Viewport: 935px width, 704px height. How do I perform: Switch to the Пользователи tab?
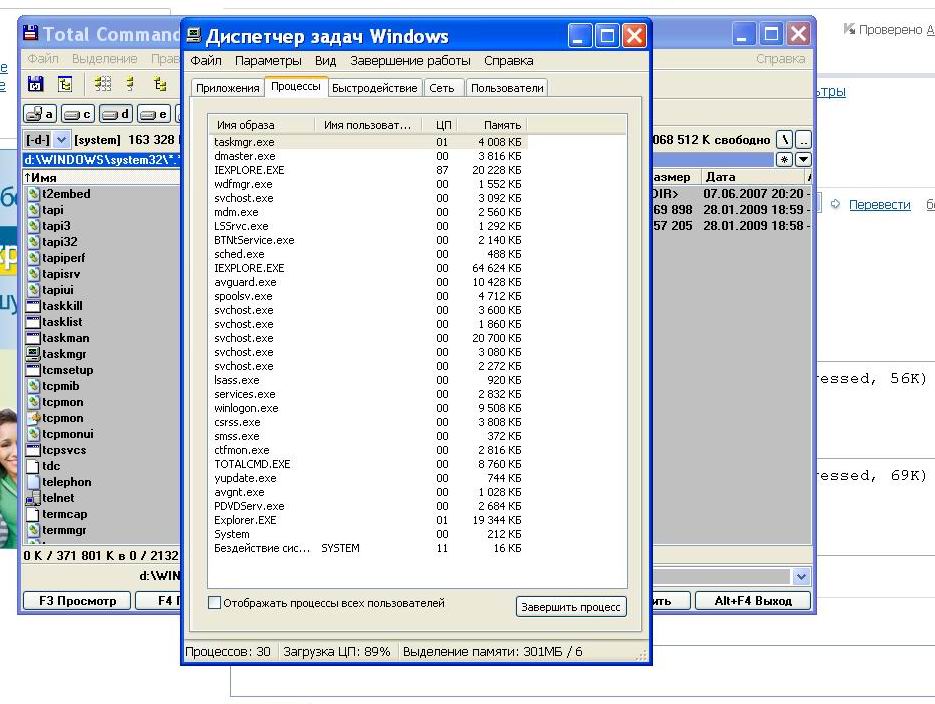tap(507, 88)
